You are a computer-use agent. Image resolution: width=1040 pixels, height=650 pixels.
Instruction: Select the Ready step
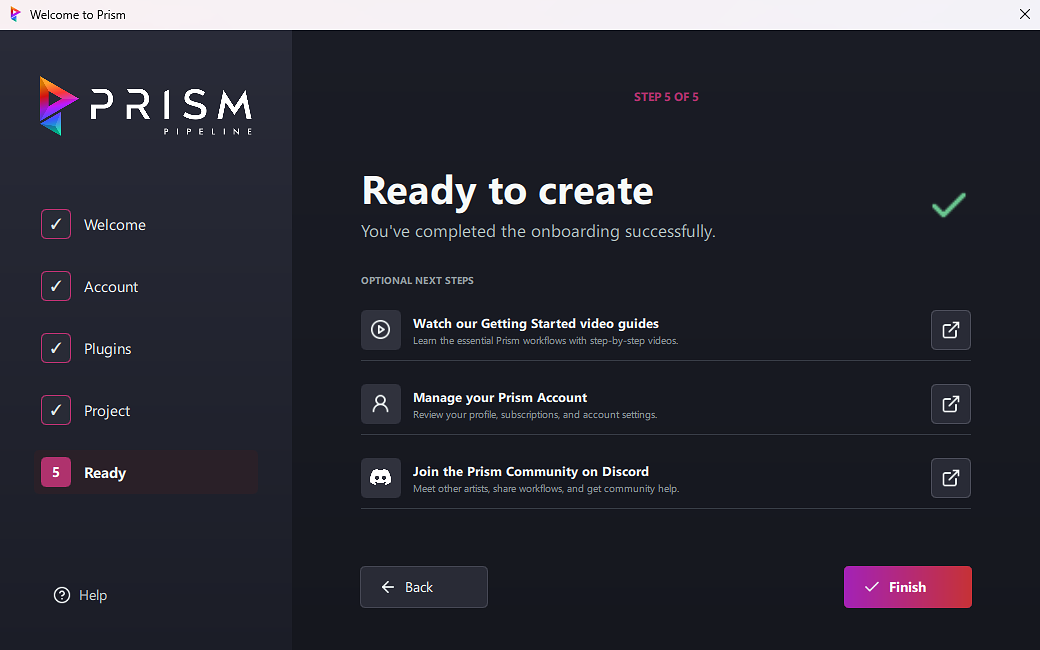[x=147, y=472]
